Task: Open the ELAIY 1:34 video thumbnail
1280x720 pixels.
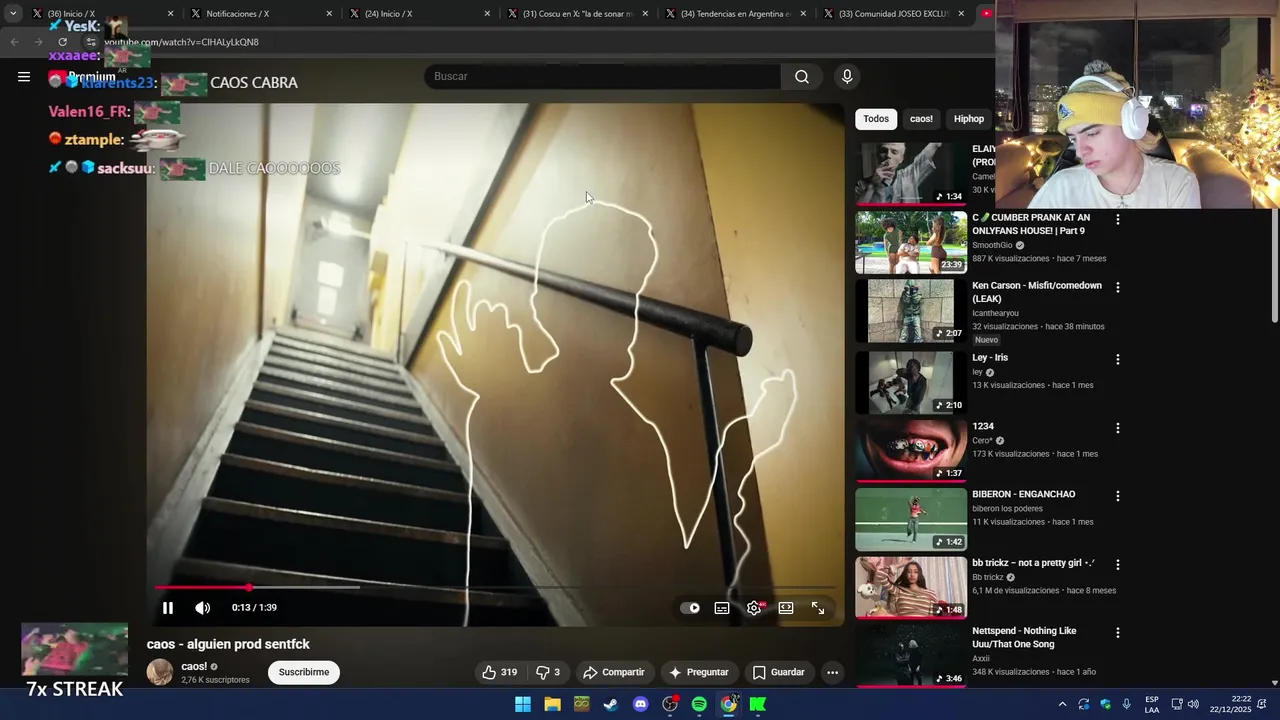Action: tap(911, 173)
